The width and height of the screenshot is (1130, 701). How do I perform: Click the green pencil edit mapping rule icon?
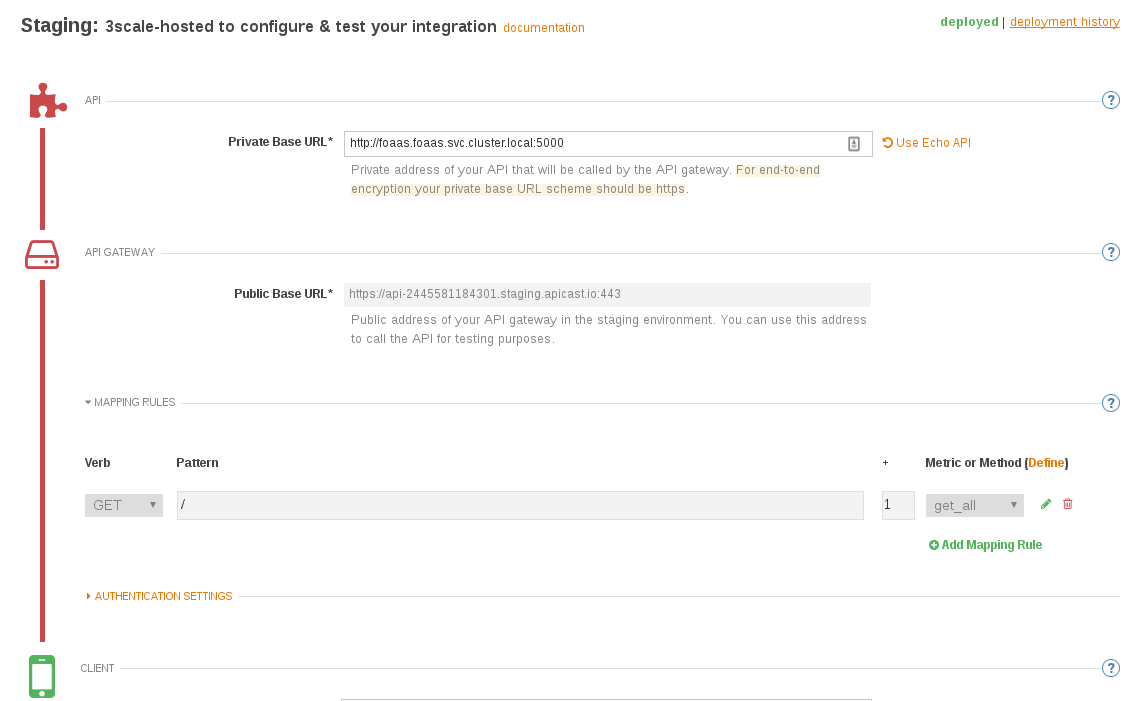point(1046,504)
